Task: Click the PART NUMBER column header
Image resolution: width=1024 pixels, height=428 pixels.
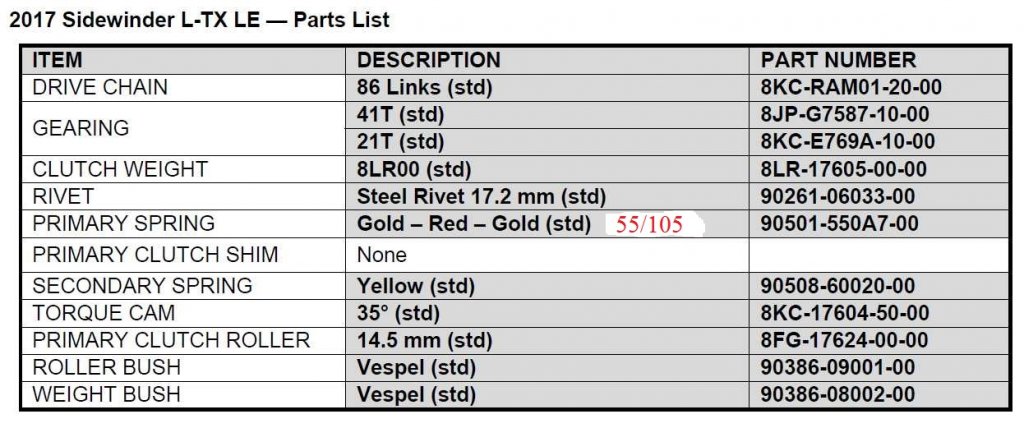Action: (x=838, y=60)
